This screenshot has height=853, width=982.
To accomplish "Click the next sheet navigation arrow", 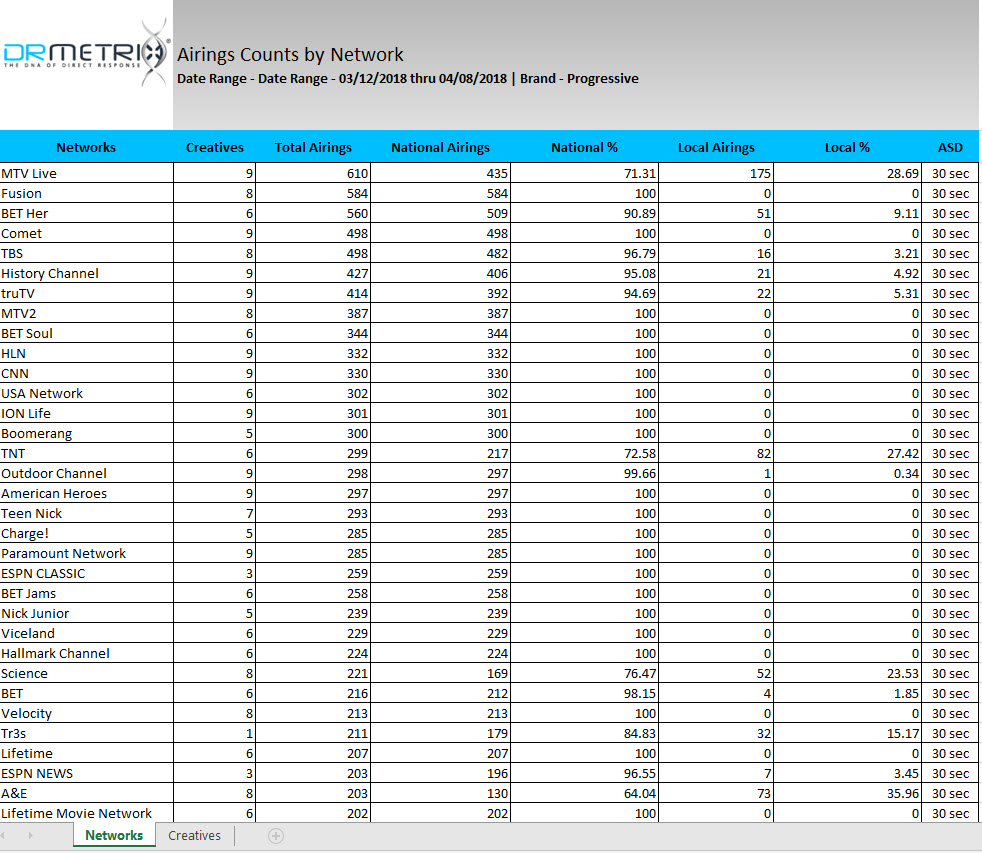I will coord(30,835).
